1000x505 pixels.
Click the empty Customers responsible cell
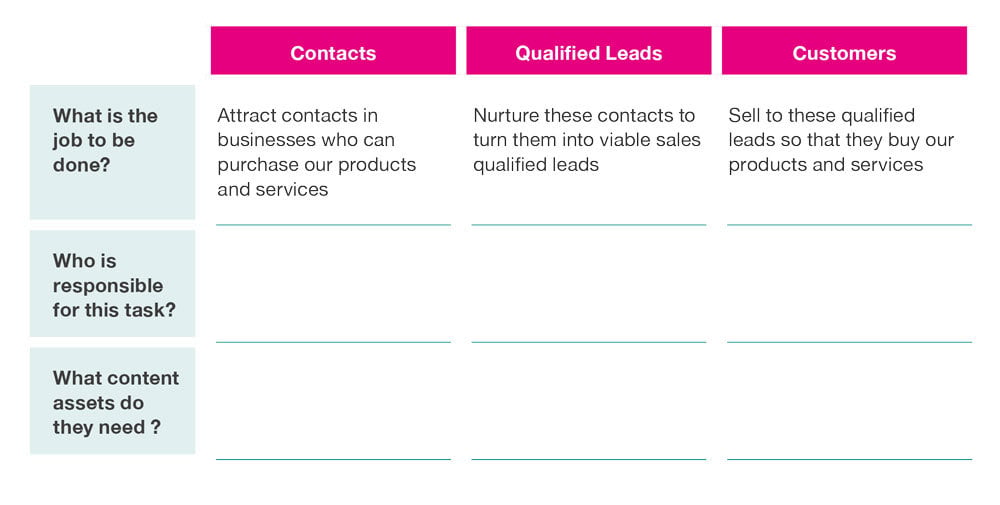pos(849,284)
